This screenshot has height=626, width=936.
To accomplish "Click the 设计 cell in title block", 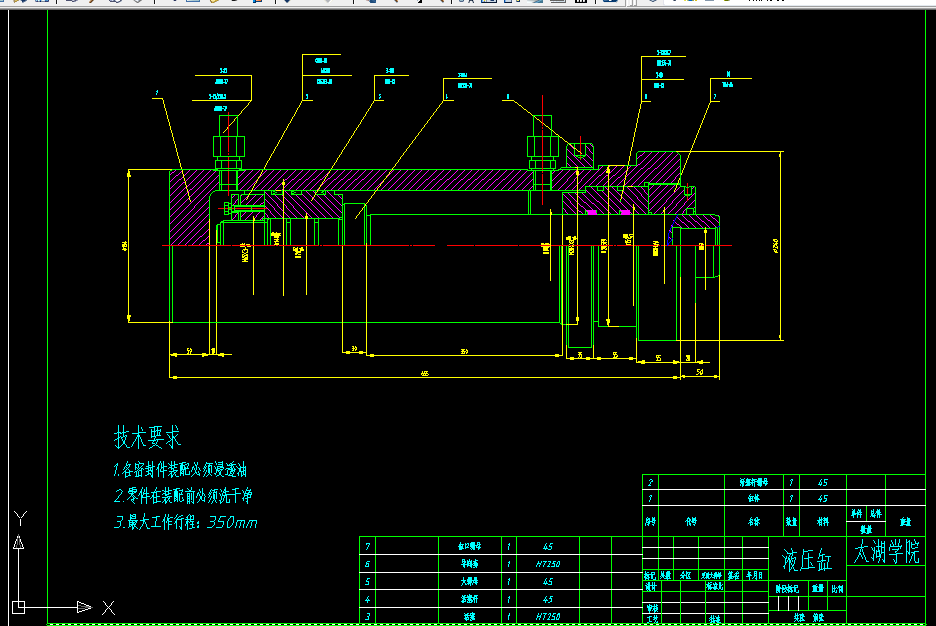I will (x=651, y=587).
